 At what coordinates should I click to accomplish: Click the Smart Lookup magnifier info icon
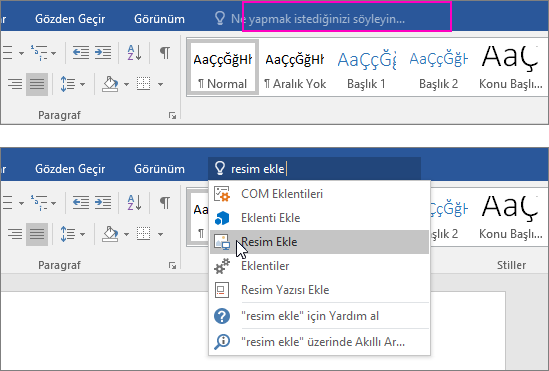pos(222,342)
